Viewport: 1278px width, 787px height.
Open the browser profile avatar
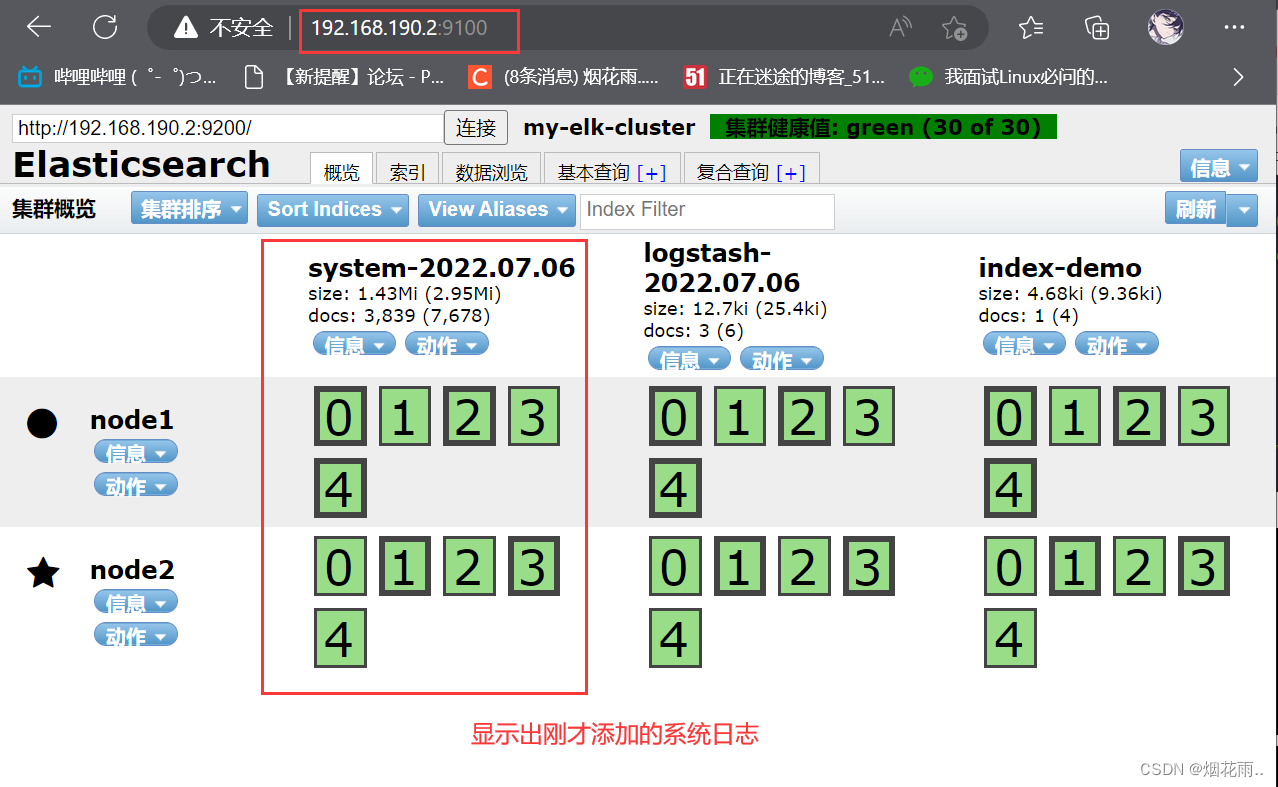pos(1165,27)
